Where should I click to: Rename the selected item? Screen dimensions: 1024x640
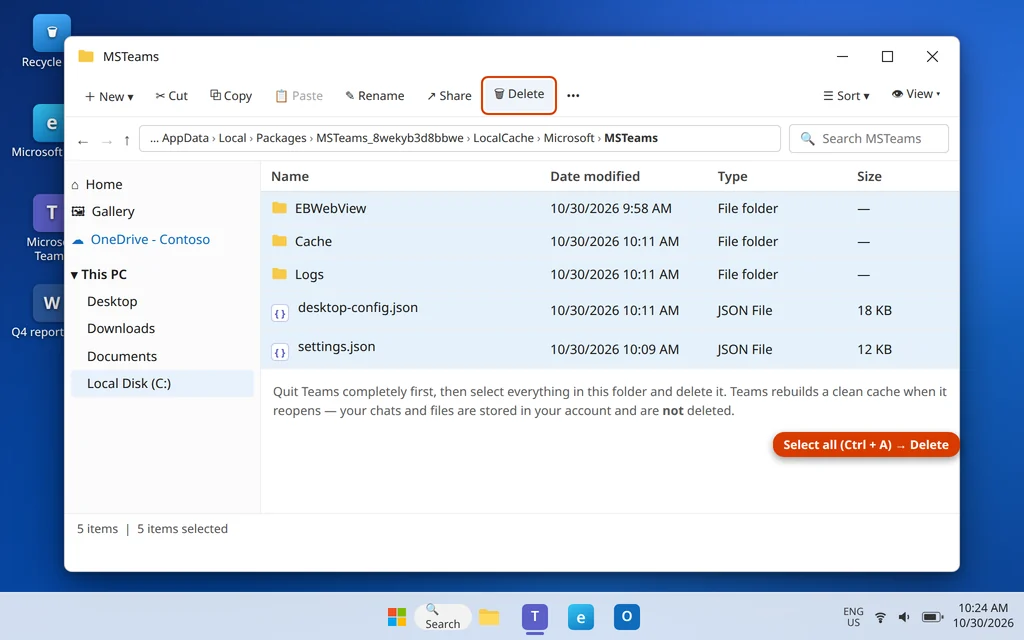click(x=375, y=95)
